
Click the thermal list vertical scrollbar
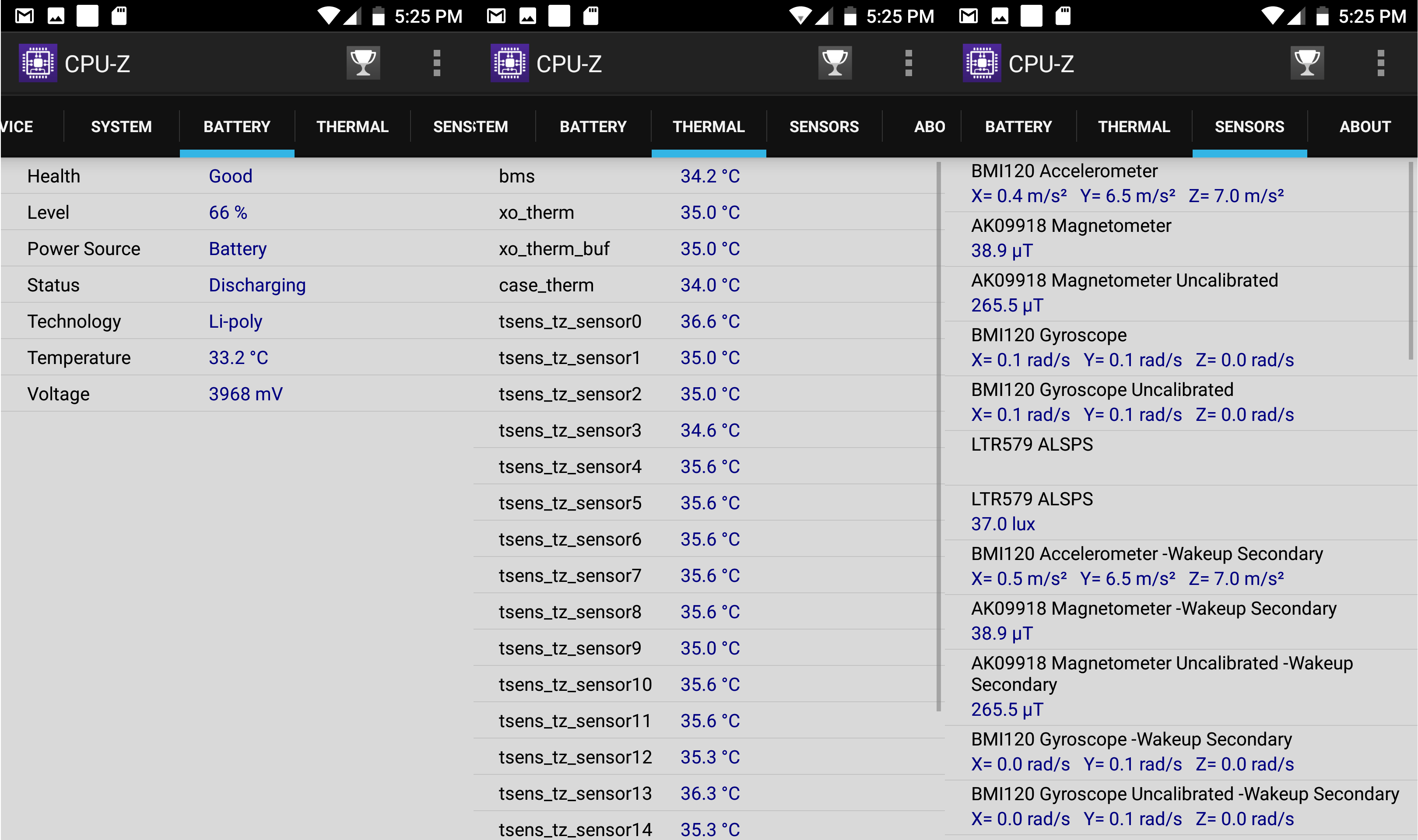[938, 436]
